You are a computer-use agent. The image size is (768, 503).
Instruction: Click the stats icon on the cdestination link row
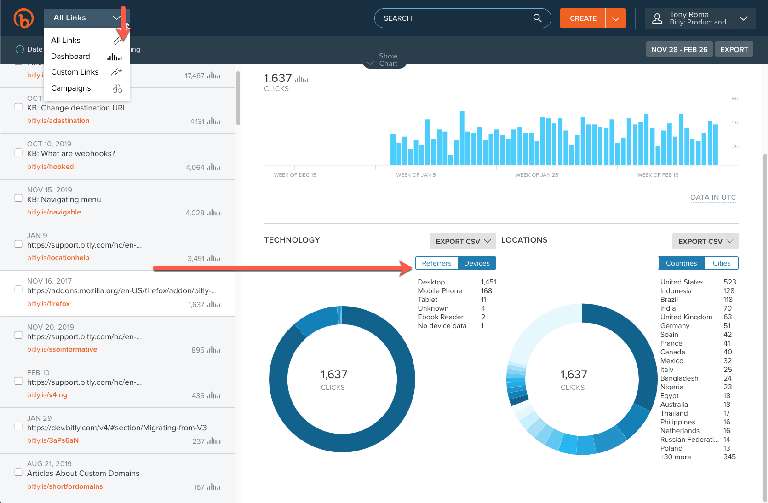pos(214,121)
